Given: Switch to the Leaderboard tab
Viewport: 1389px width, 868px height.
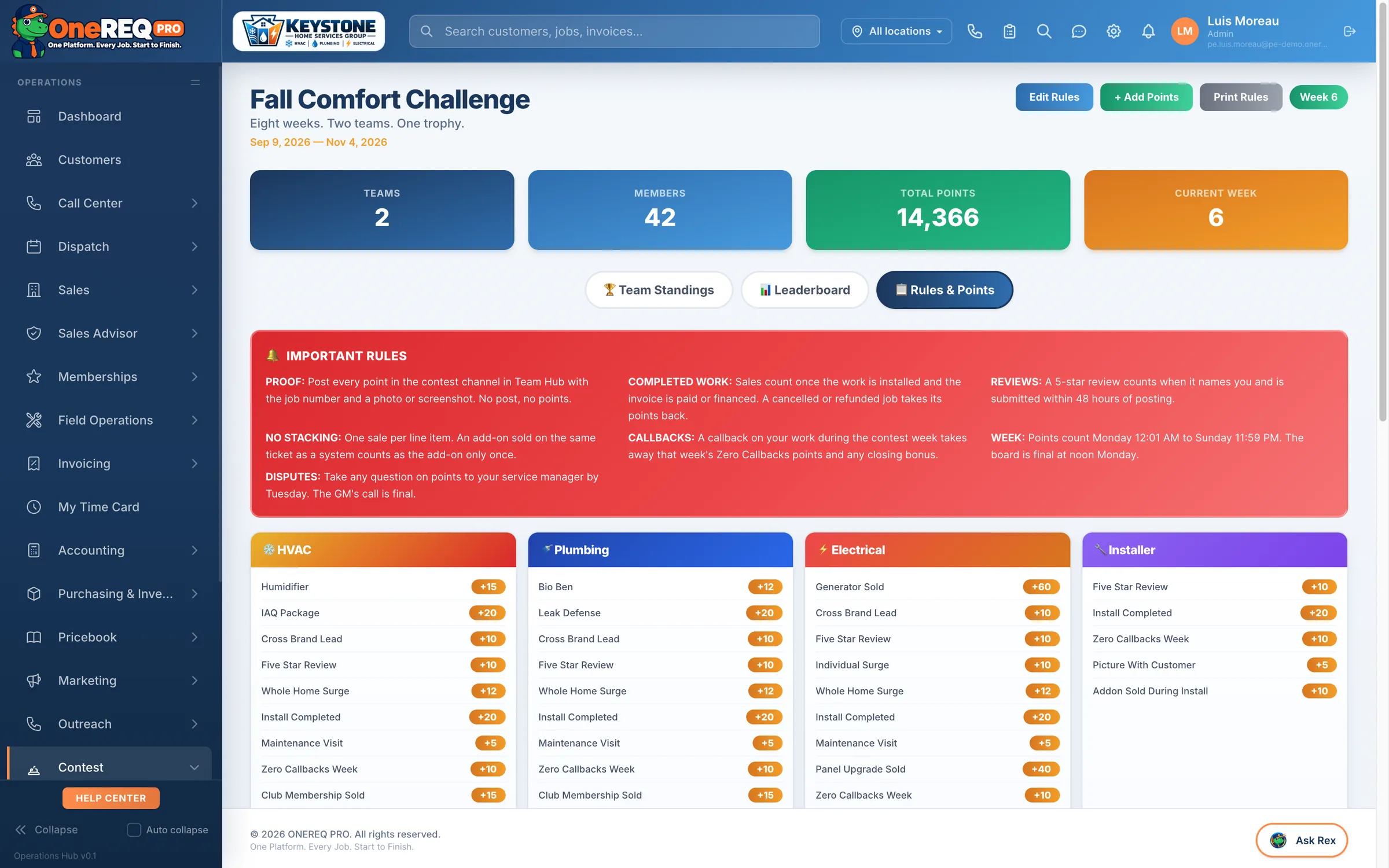Looking at the screenshot, I should (x=804, y=290).
